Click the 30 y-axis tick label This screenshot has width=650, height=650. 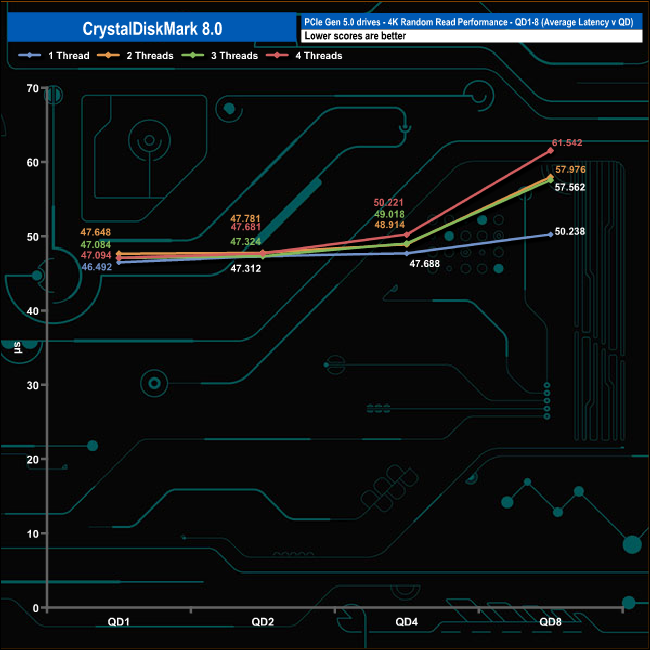tap(32, 385)
